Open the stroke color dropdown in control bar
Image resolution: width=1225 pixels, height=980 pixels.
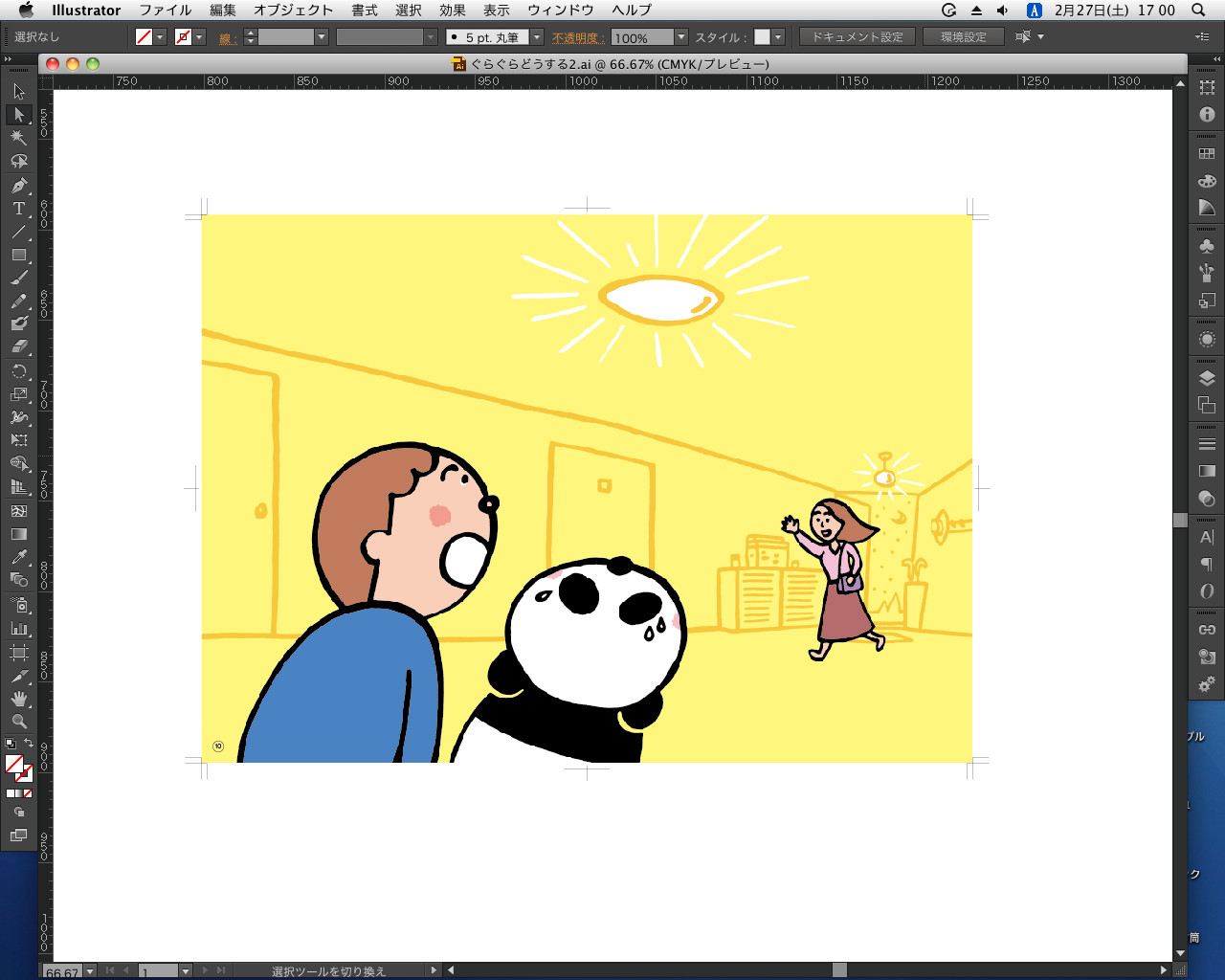point(199,37)
